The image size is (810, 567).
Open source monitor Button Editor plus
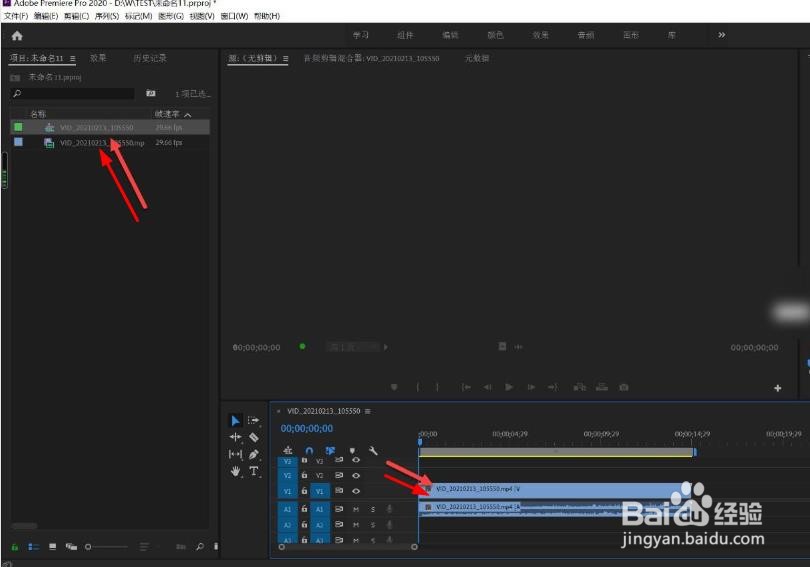click(x=777, y=388)
